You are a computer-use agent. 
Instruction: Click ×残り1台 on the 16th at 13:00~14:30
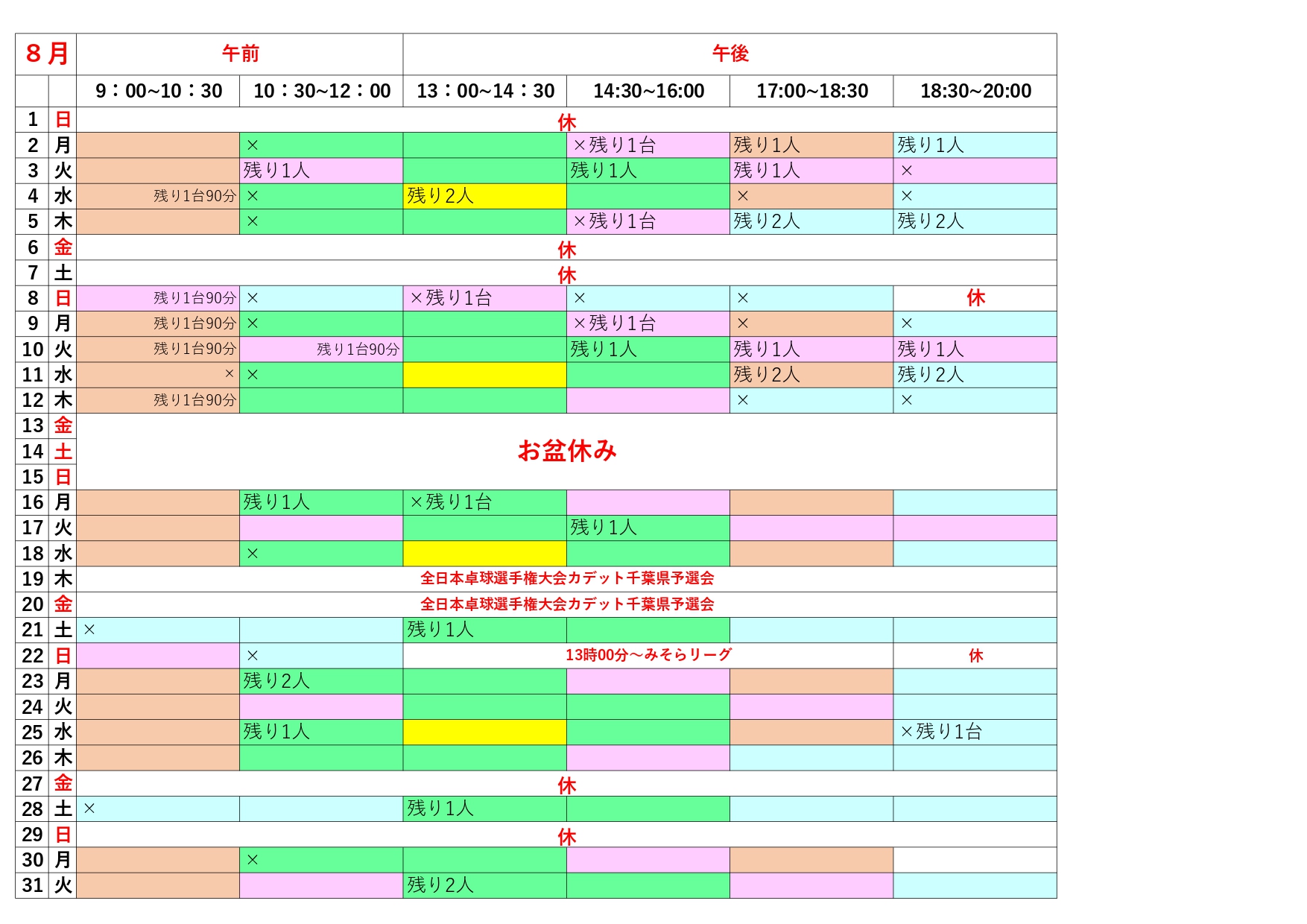[451, 502]
